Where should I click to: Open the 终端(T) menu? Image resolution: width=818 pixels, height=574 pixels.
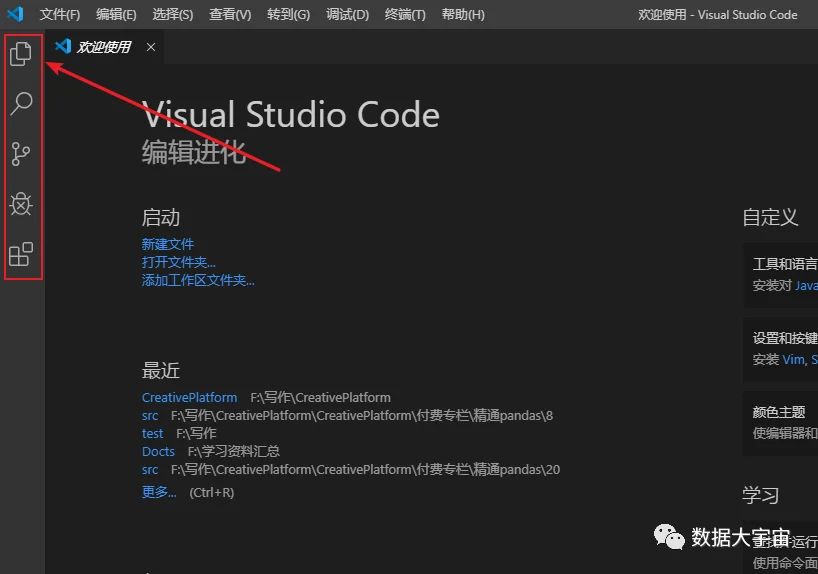point(405,15)
